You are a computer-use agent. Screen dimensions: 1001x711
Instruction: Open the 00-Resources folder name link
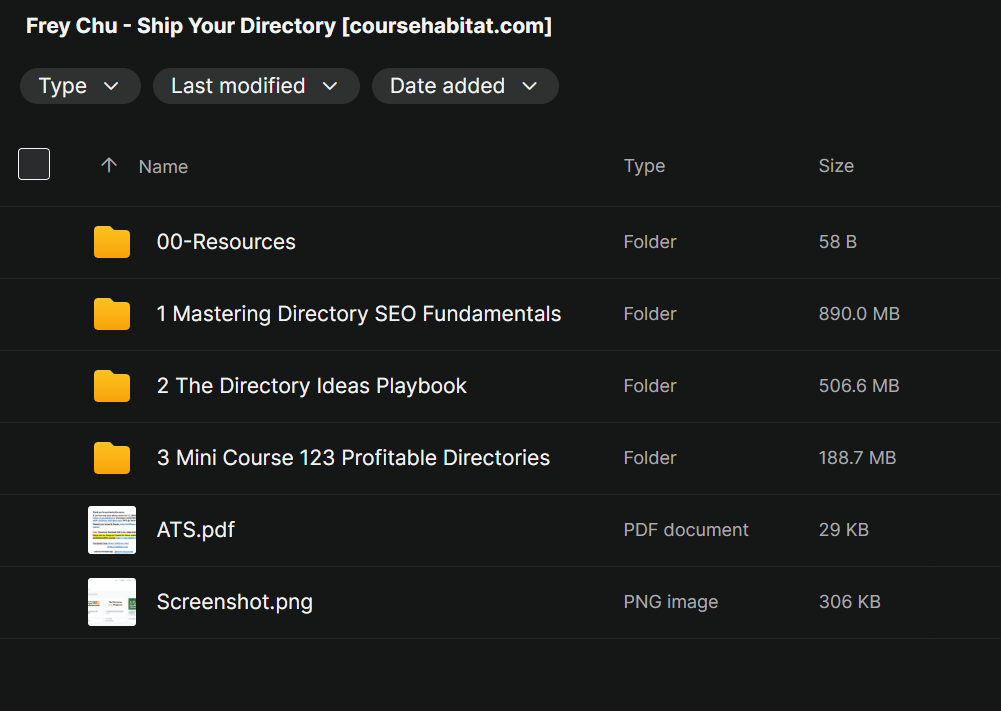(226, 242)
